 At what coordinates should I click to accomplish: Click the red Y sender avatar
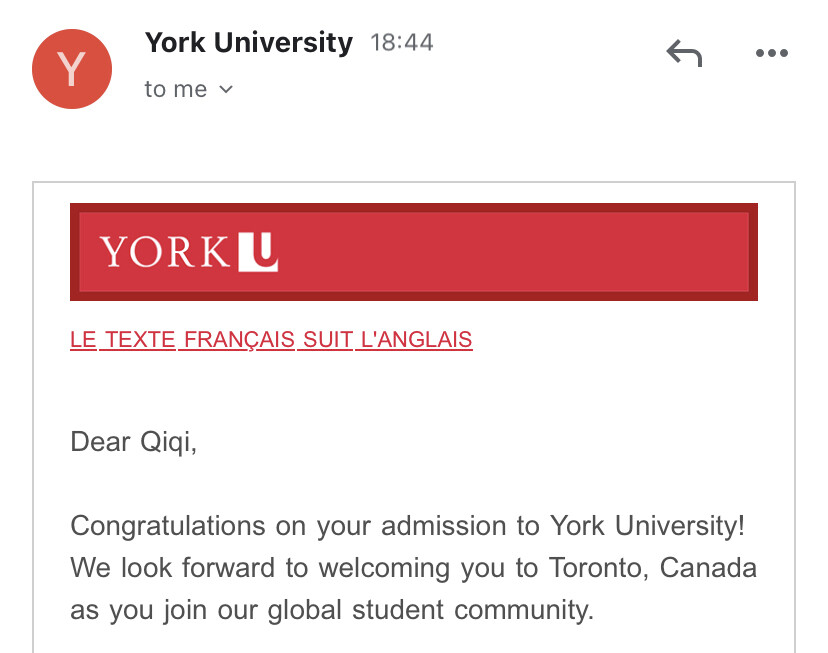(71, 69)
